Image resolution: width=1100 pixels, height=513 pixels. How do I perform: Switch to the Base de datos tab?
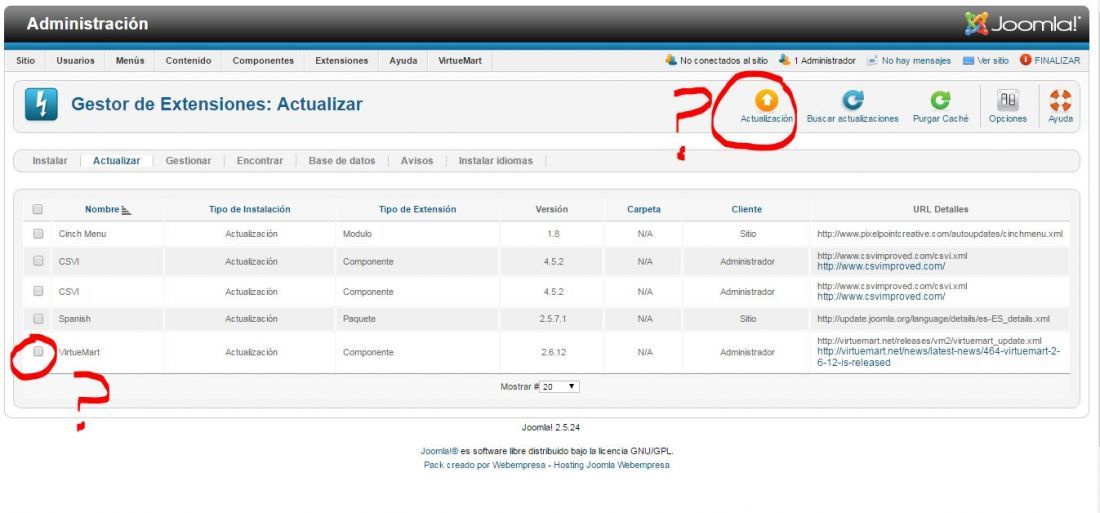click(x=342, y=161)
